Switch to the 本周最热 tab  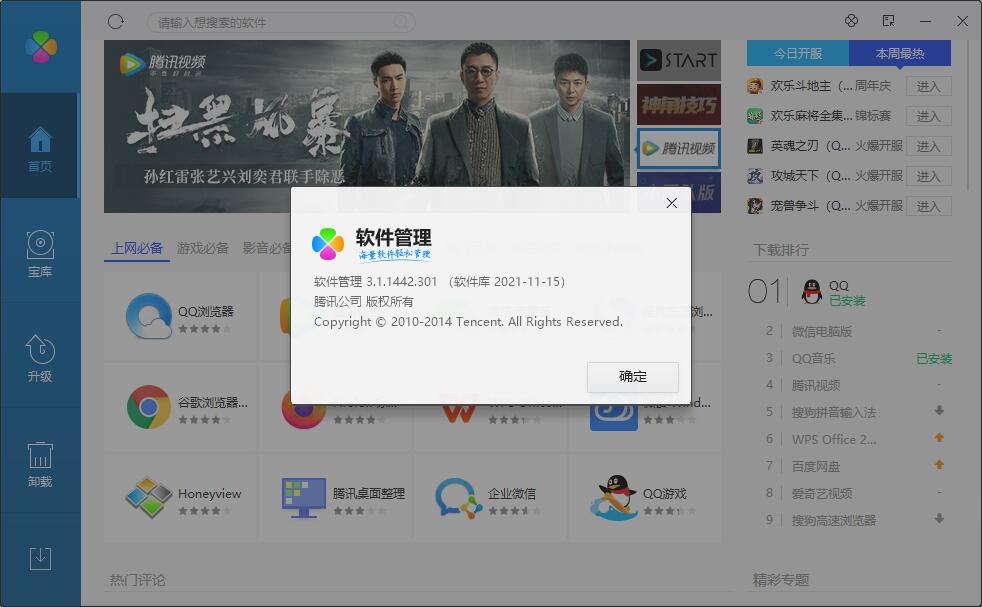[900, 53]
